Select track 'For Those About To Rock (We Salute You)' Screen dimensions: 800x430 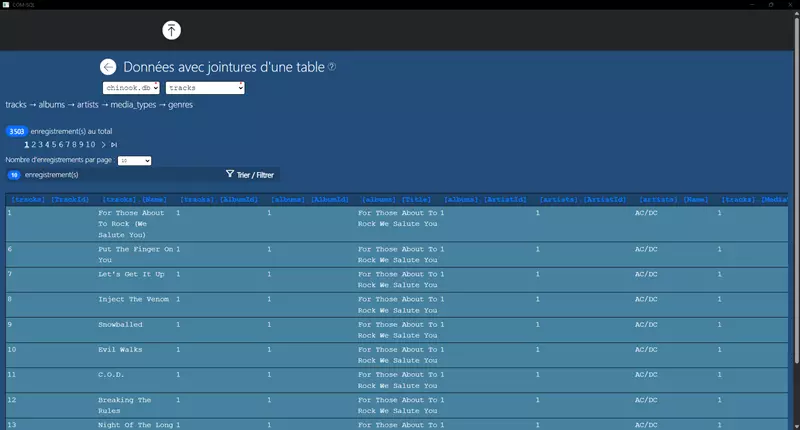(131, 224)
